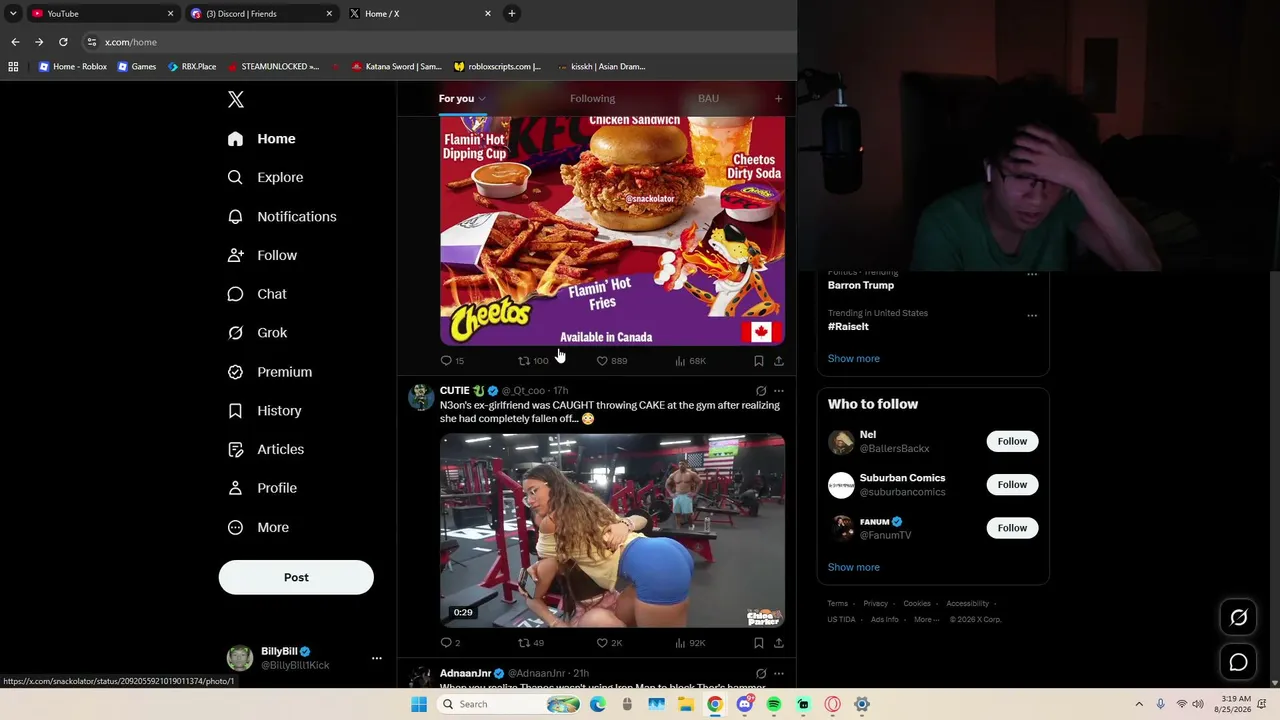Bookmark CUTIE's gym post
This screenshot has height=720, width=1280.
click(x=759, y=643)
